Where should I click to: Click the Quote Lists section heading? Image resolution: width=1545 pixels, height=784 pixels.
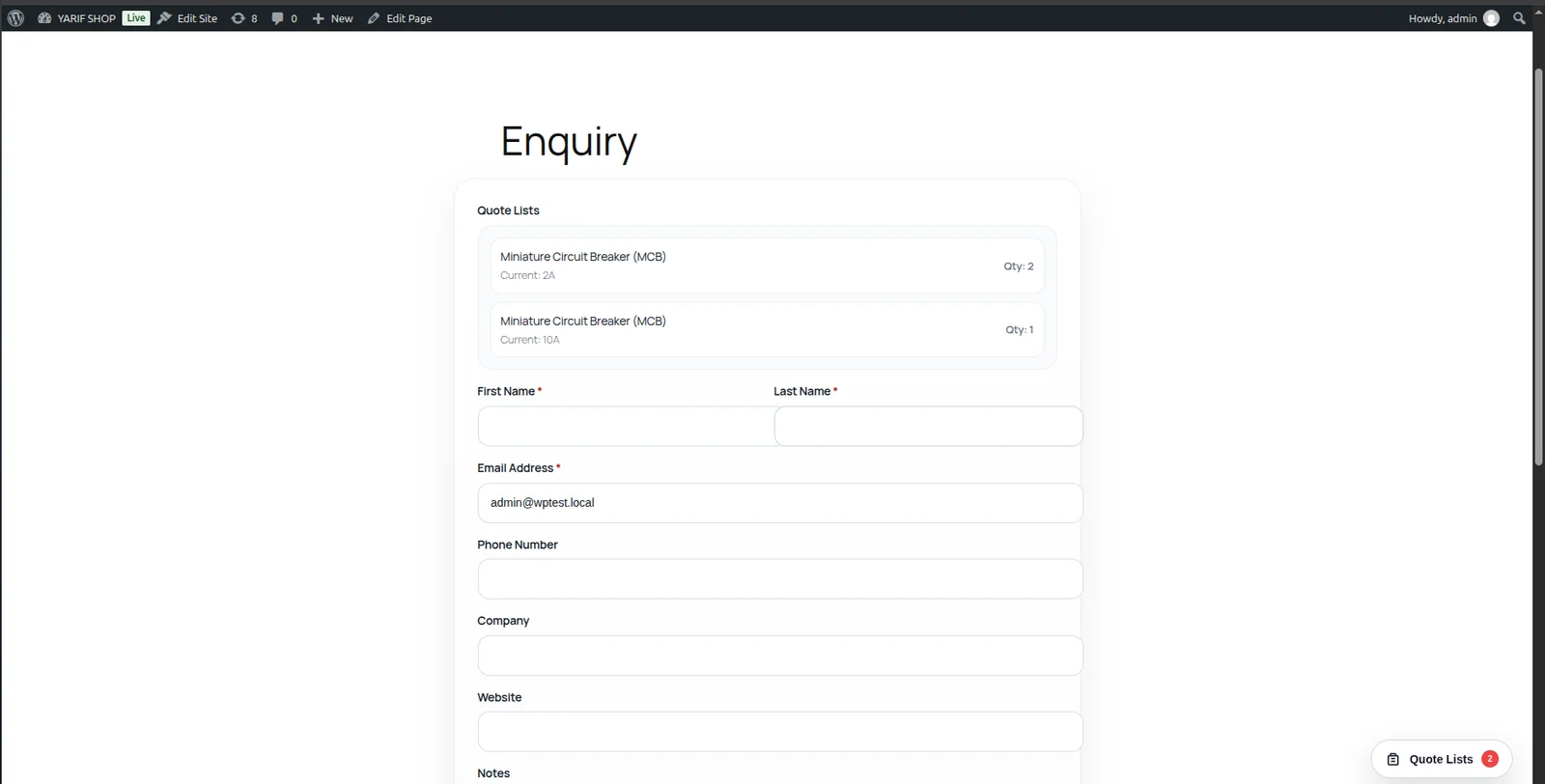(x=508, y=210)
